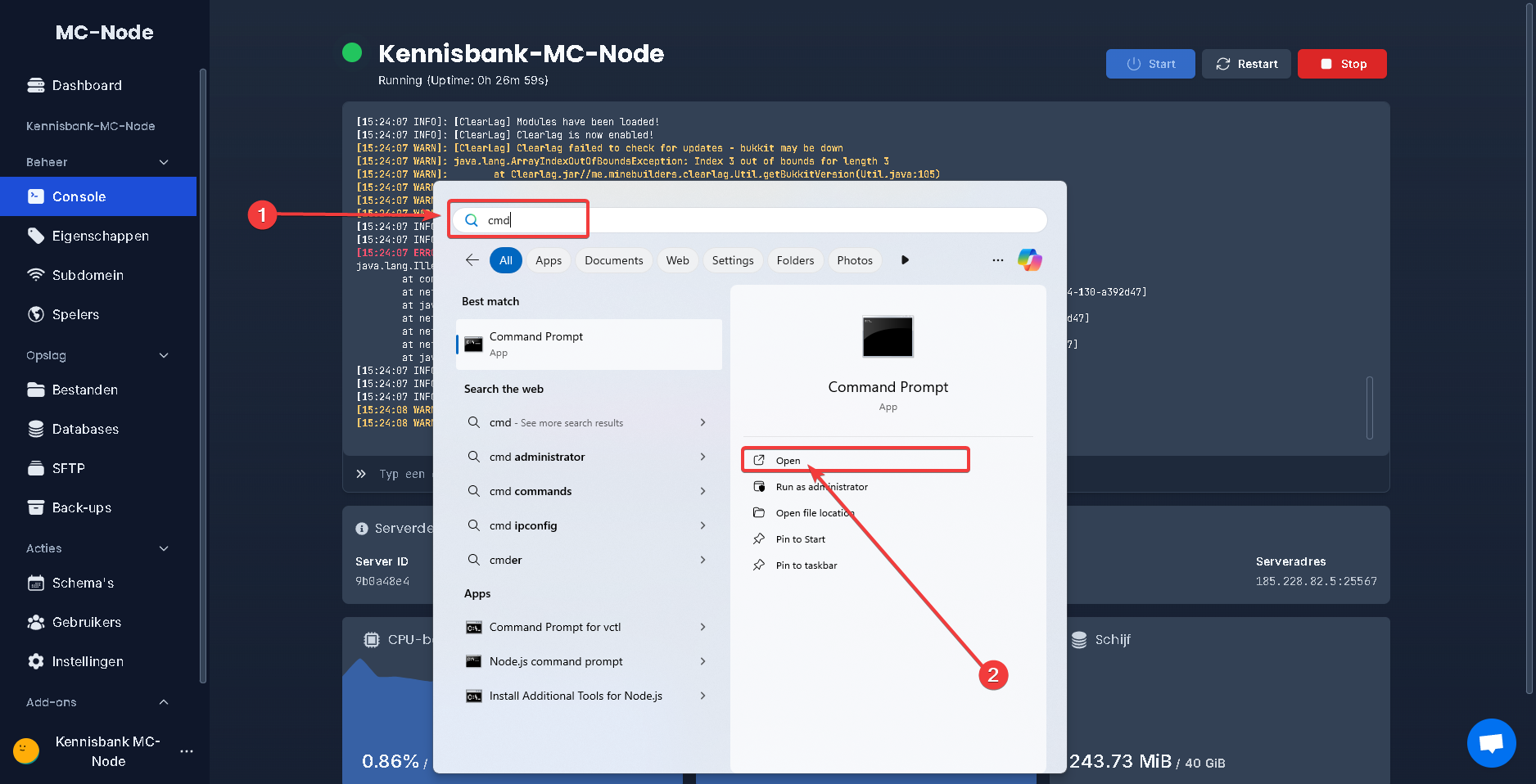Image resolution: width=1536 pixels, height=784 pixels.
Task: Click the user avatar smiley icon
Action: [x=26, y=751]
